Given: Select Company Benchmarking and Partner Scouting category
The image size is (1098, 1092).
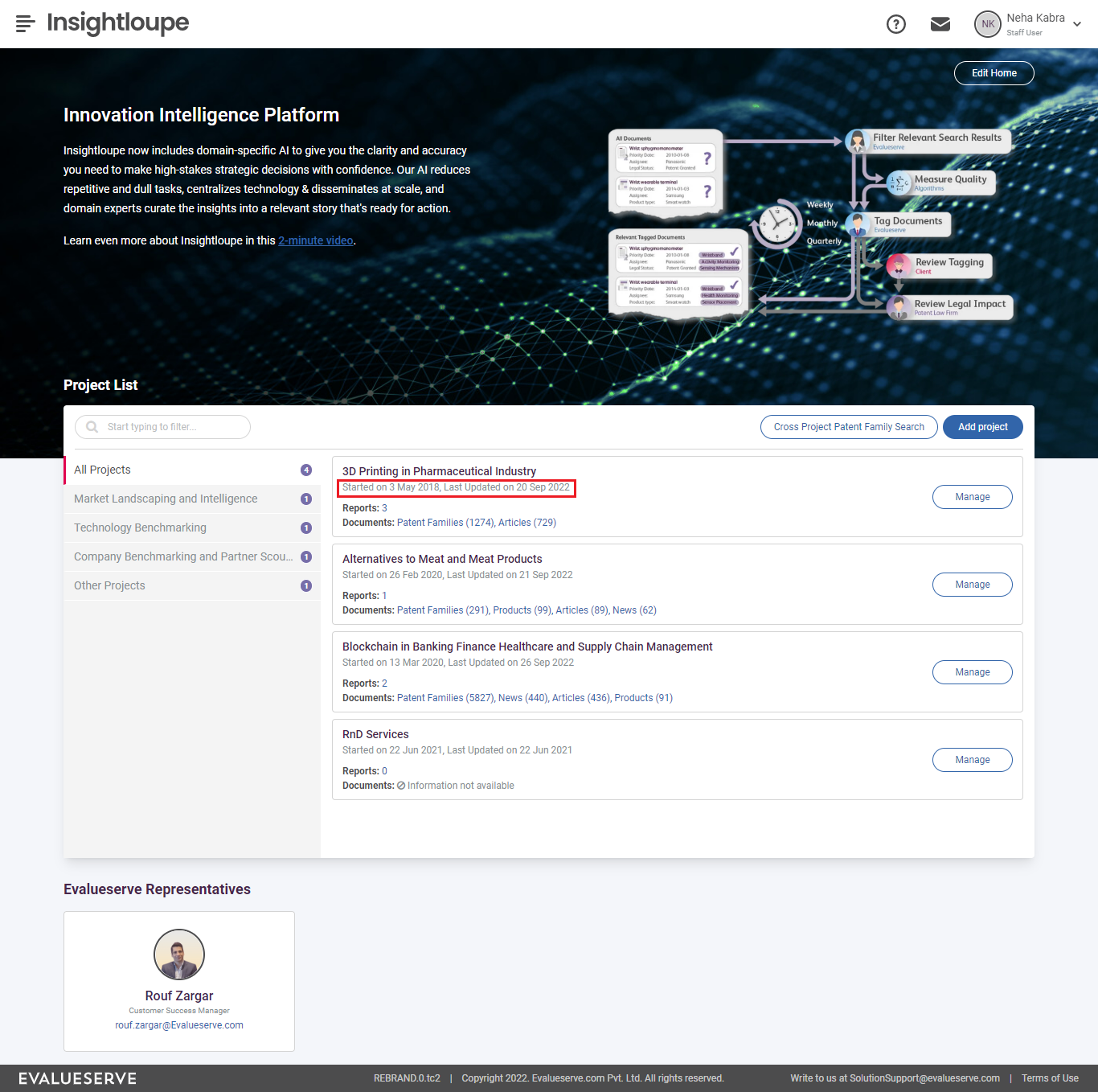Looking at the screenshot, I should 192,556.
